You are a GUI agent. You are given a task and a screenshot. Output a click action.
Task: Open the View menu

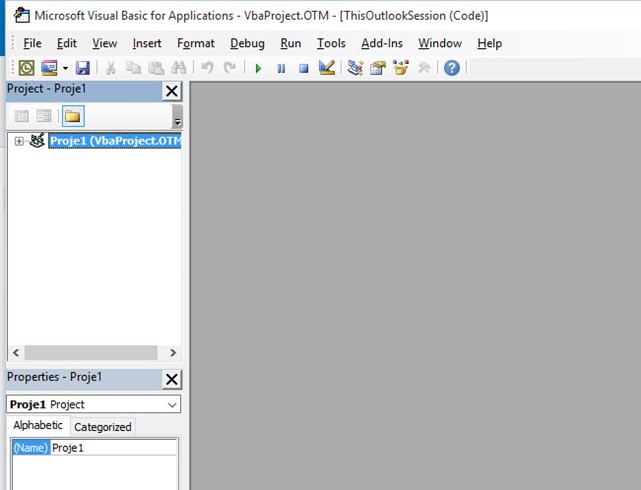click(105, 43)
